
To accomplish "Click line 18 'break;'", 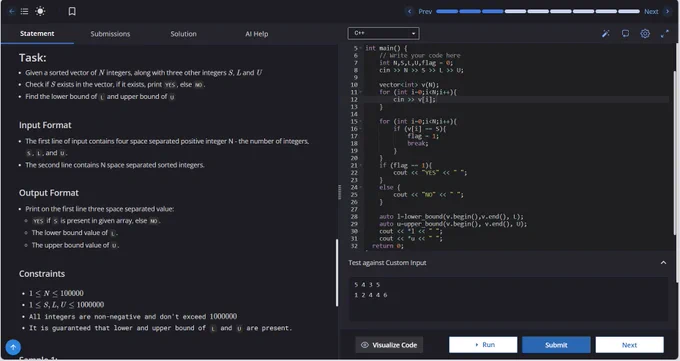I will (x=418, y=143).
